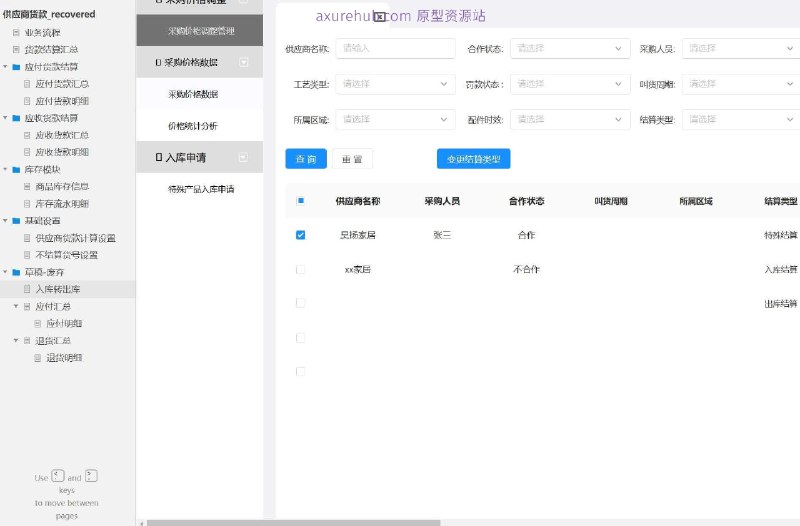Collapse the 草稿-废弃 tree arrow

pyautogui.click(x=6, y=272)
